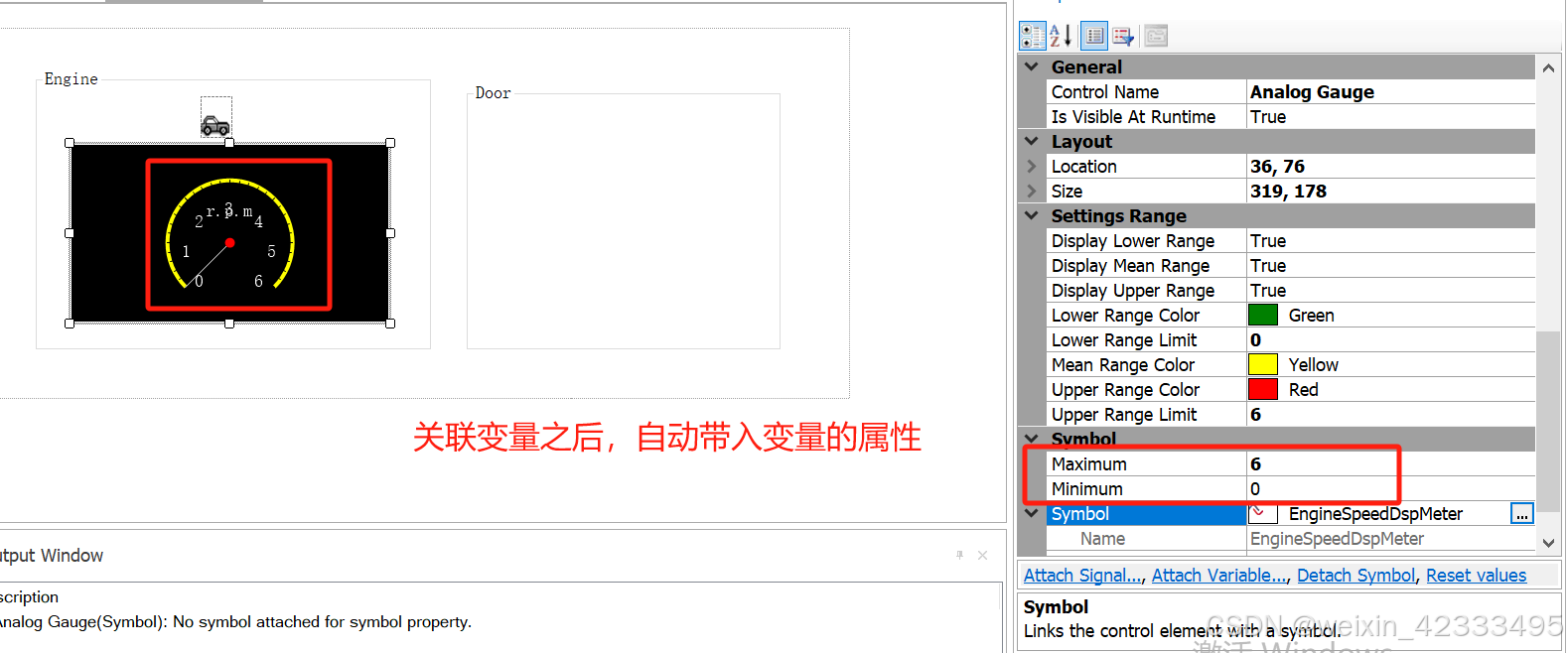Screen dimensions: 1568x653
Task: Select the Lower Range Color property label
Action: (1125, 315)
